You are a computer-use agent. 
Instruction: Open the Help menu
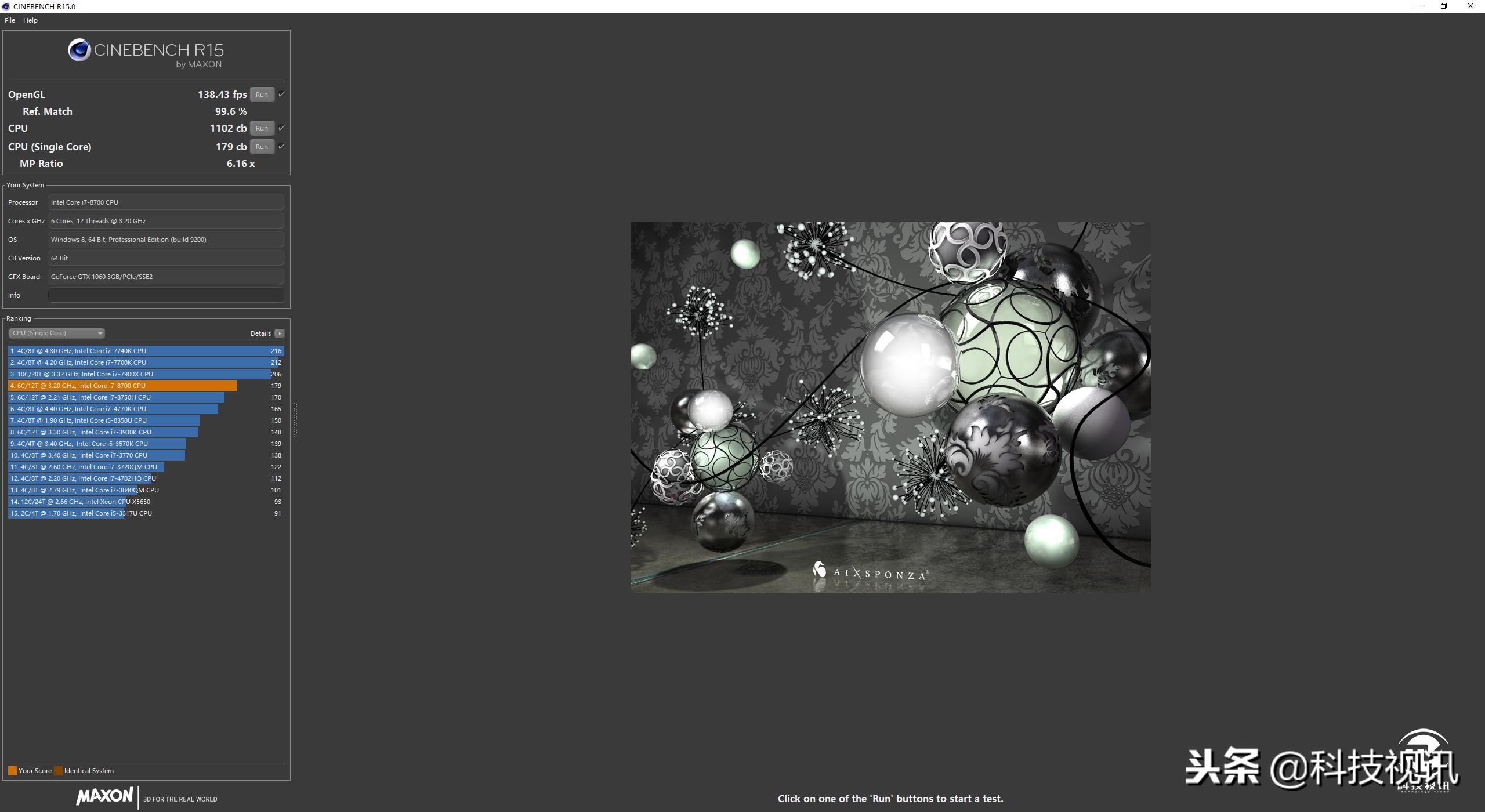30,20
